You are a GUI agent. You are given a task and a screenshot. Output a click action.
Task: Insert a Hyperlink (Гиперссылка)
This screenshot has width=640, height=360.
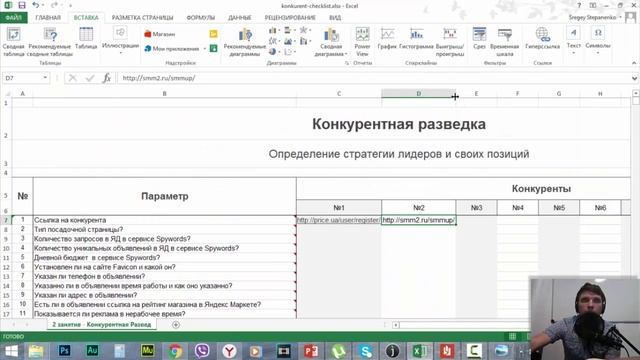[x=542, y=39]
